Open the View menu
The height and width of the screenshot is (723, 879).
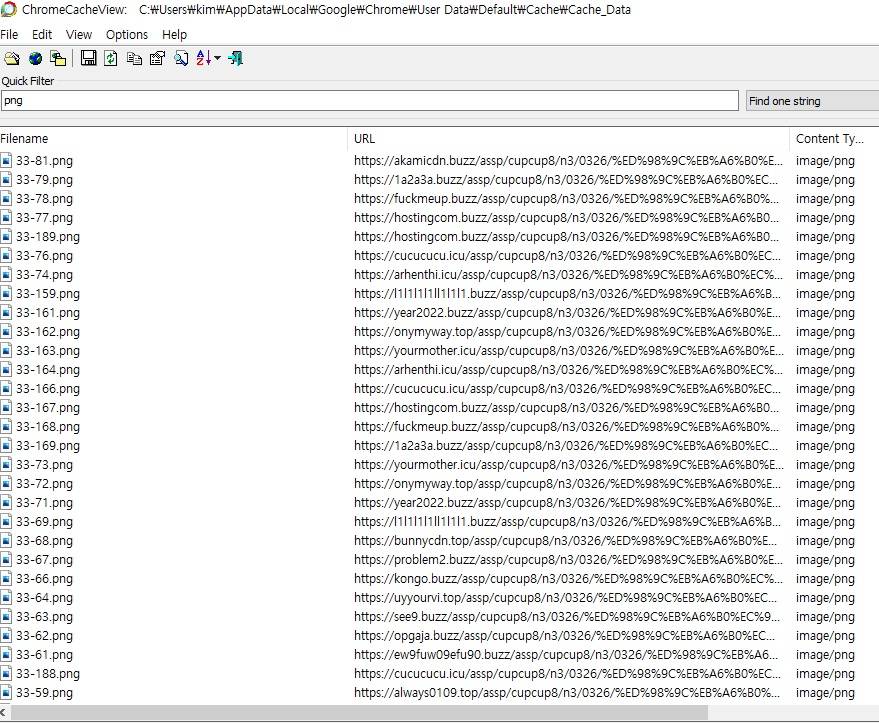point(79,34)
